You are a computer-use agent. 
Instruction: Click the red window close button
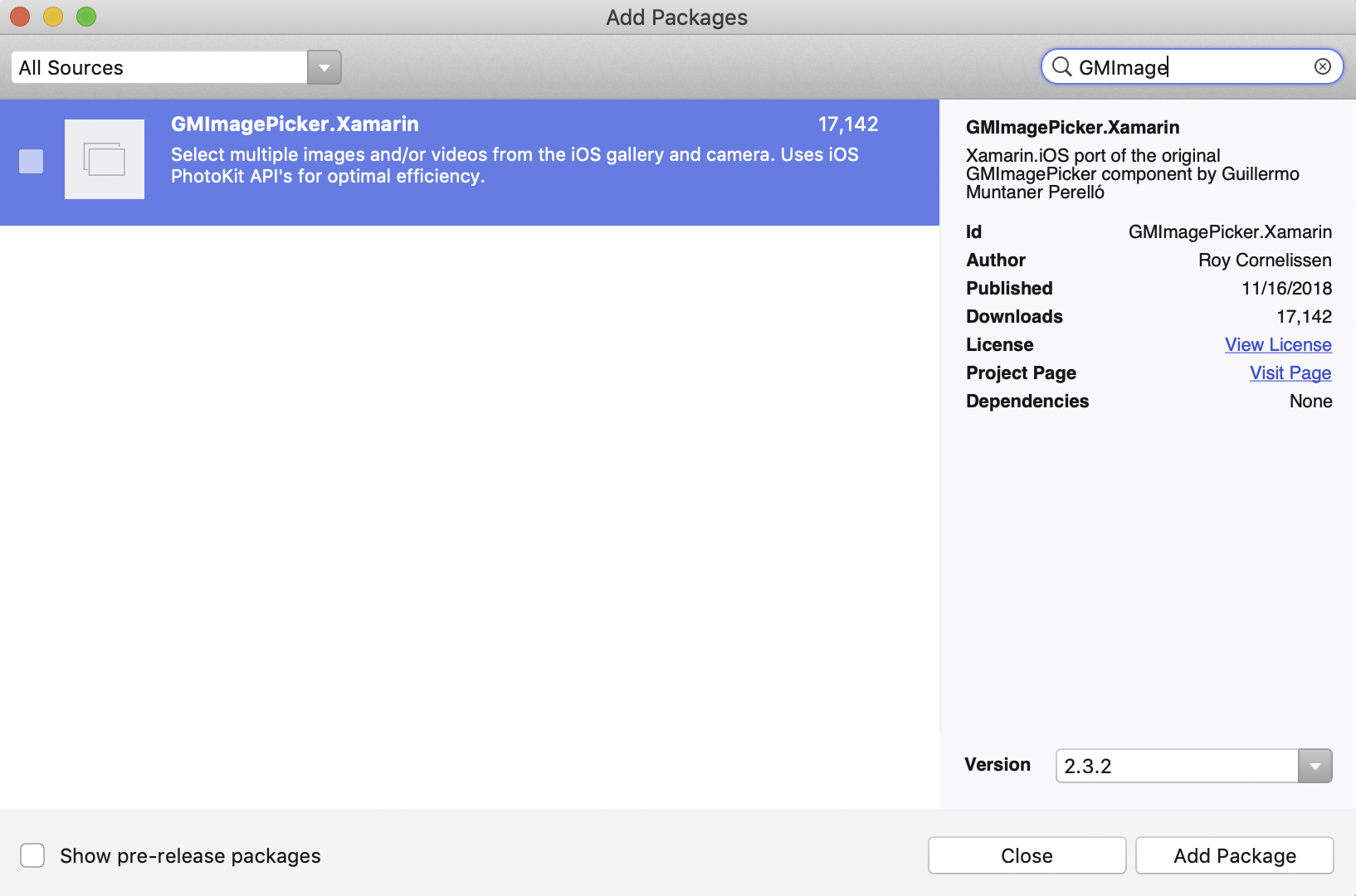coord(20,17)
